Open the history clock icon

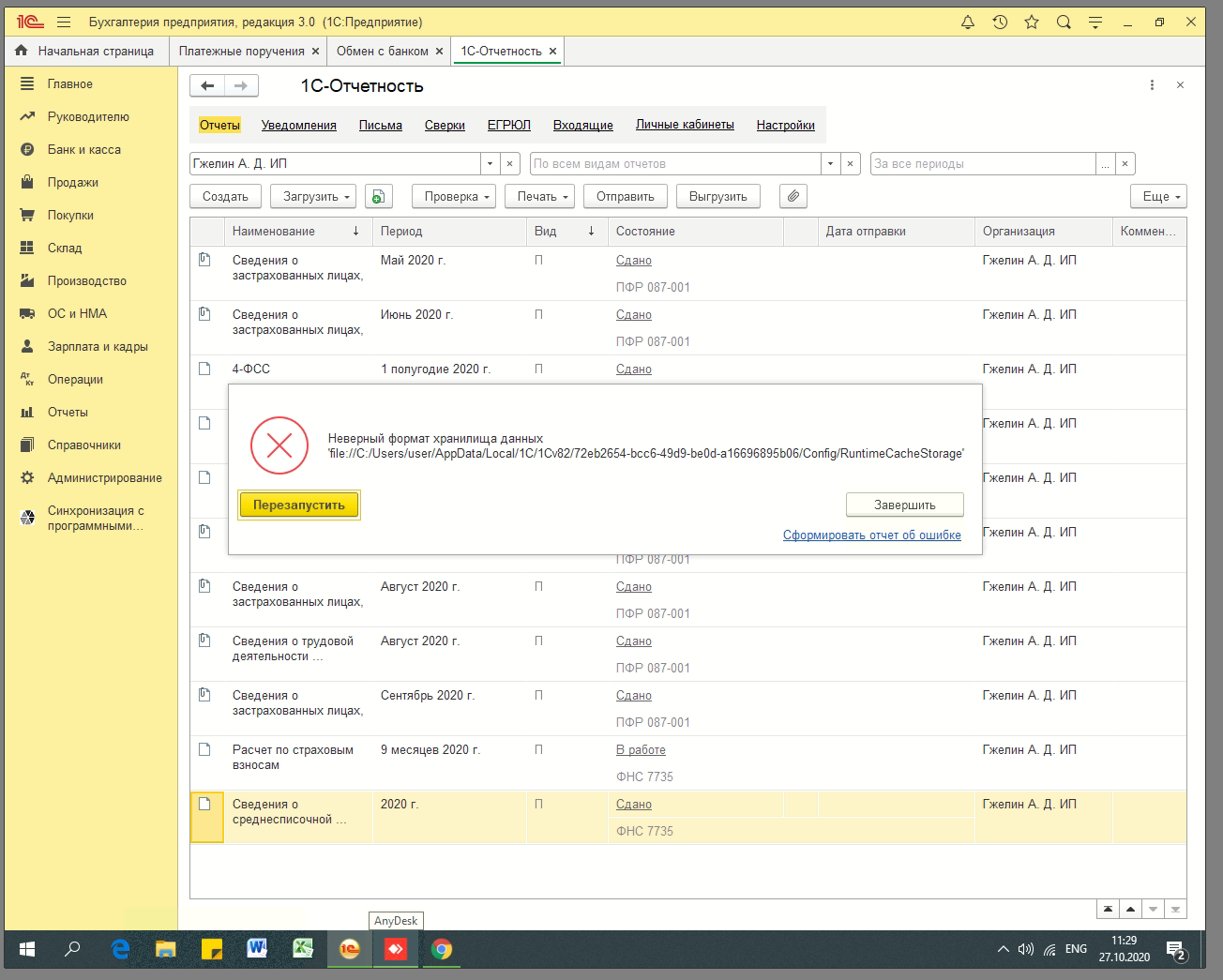coord(1000,22)
